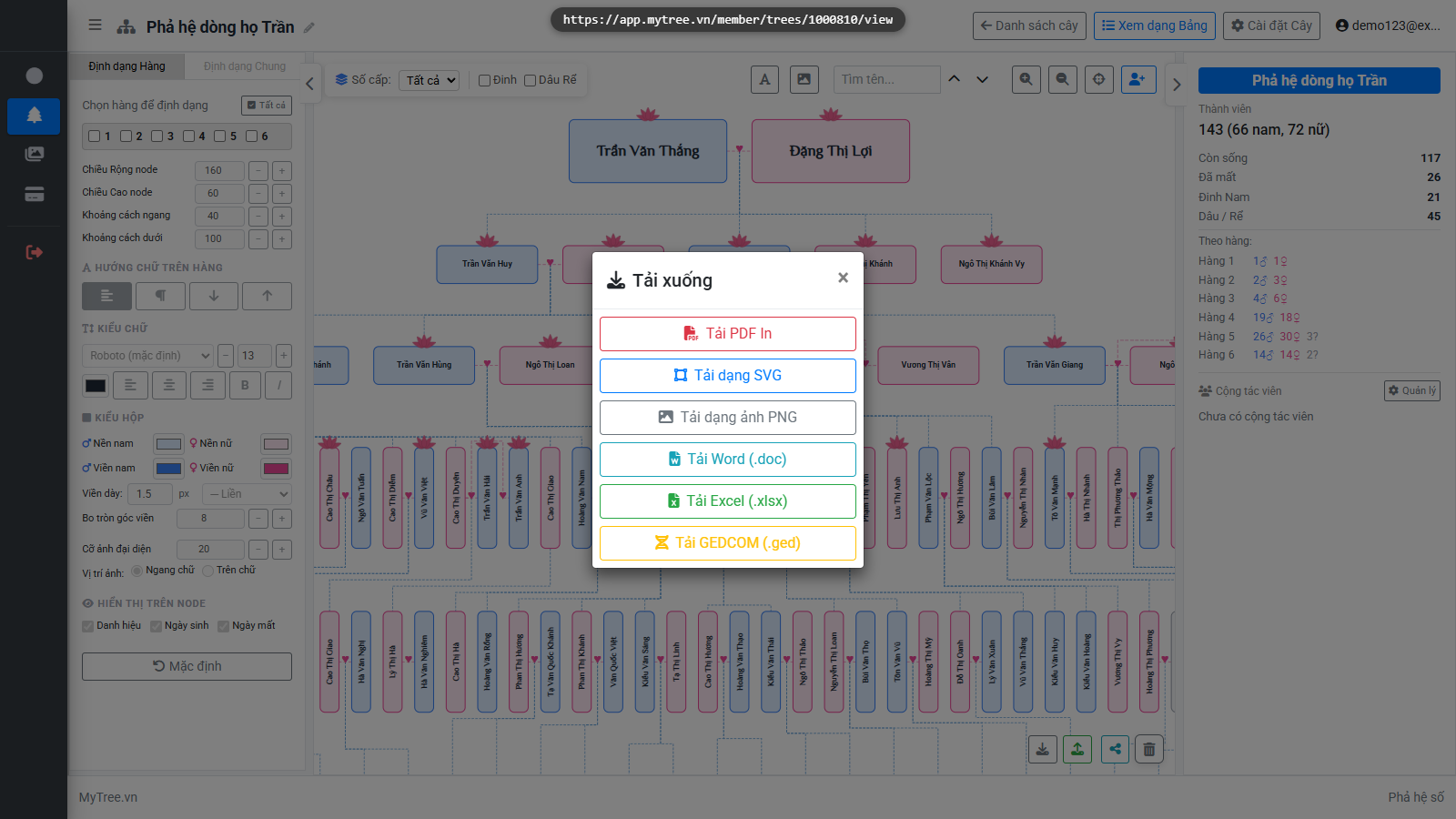Enable the Dâu Rể checkbox

(x=531, y=80)
